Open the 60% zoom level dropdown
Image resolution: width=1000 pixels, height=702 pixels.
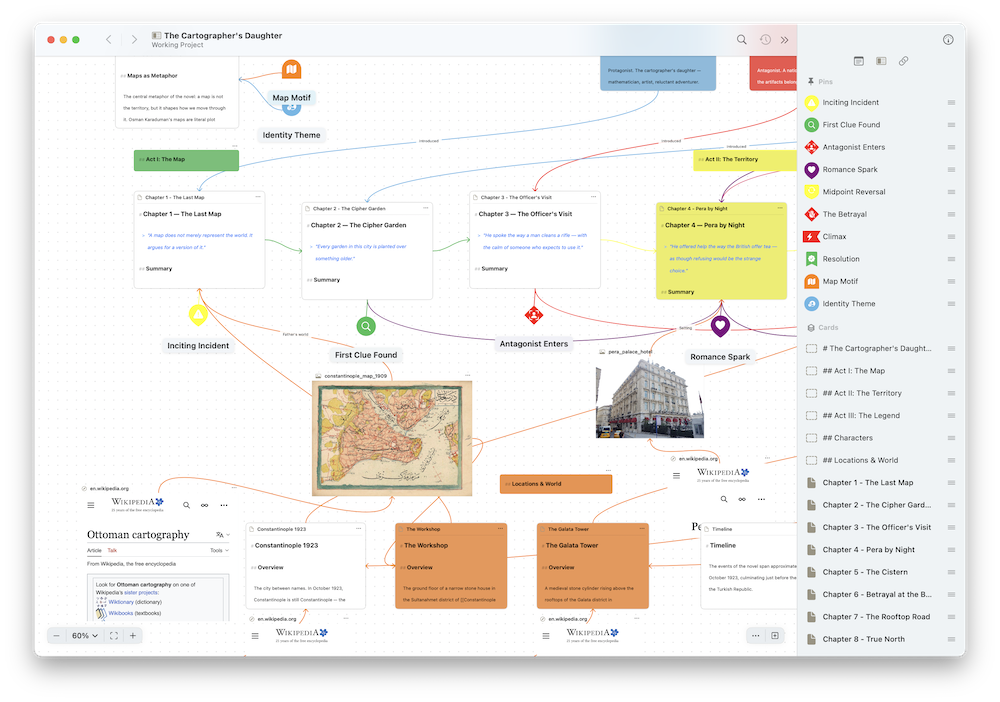[x=84, y=635]
